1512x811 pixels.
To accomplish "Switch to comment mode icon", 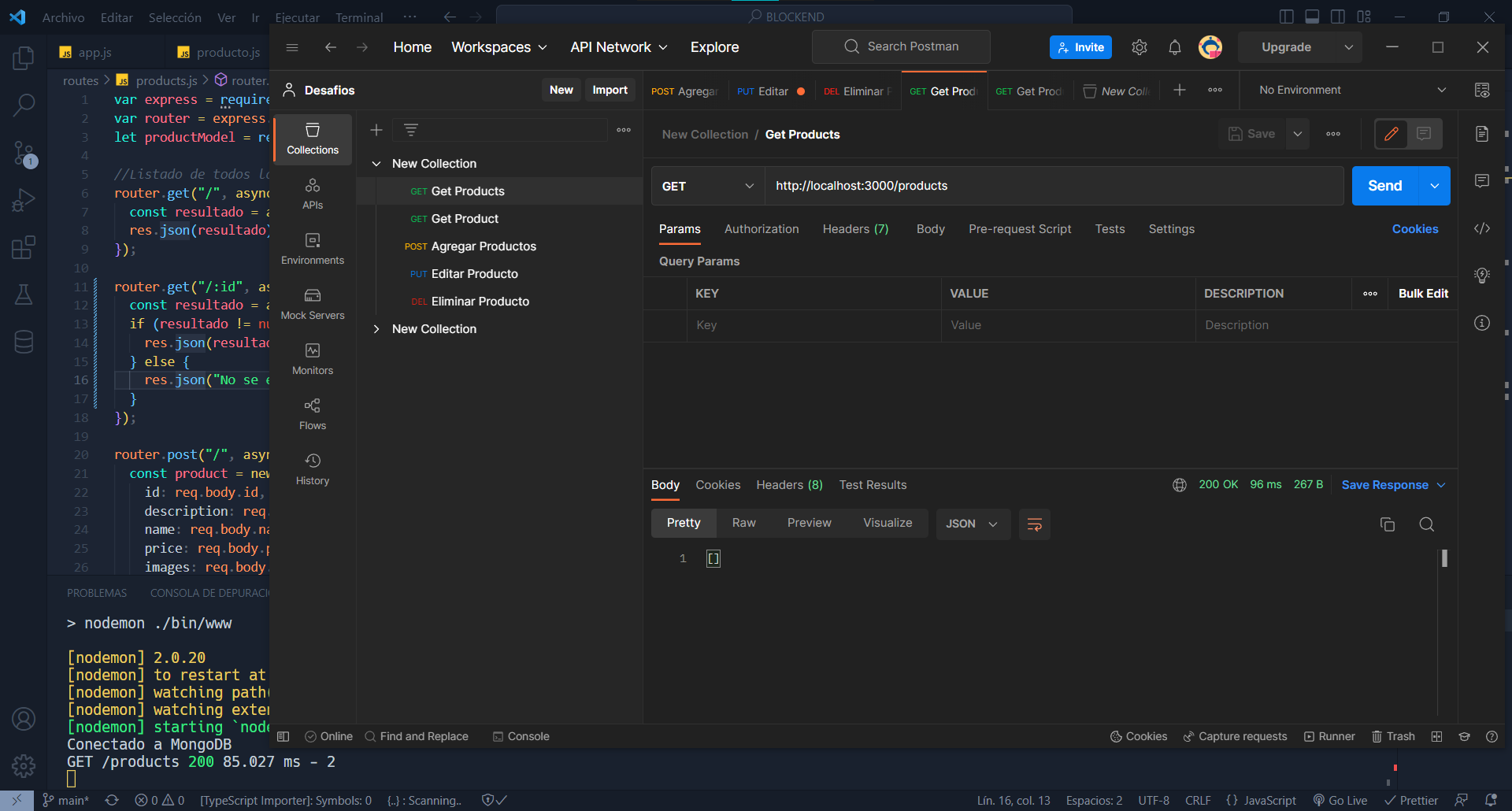I will (x=1424, y=134).
